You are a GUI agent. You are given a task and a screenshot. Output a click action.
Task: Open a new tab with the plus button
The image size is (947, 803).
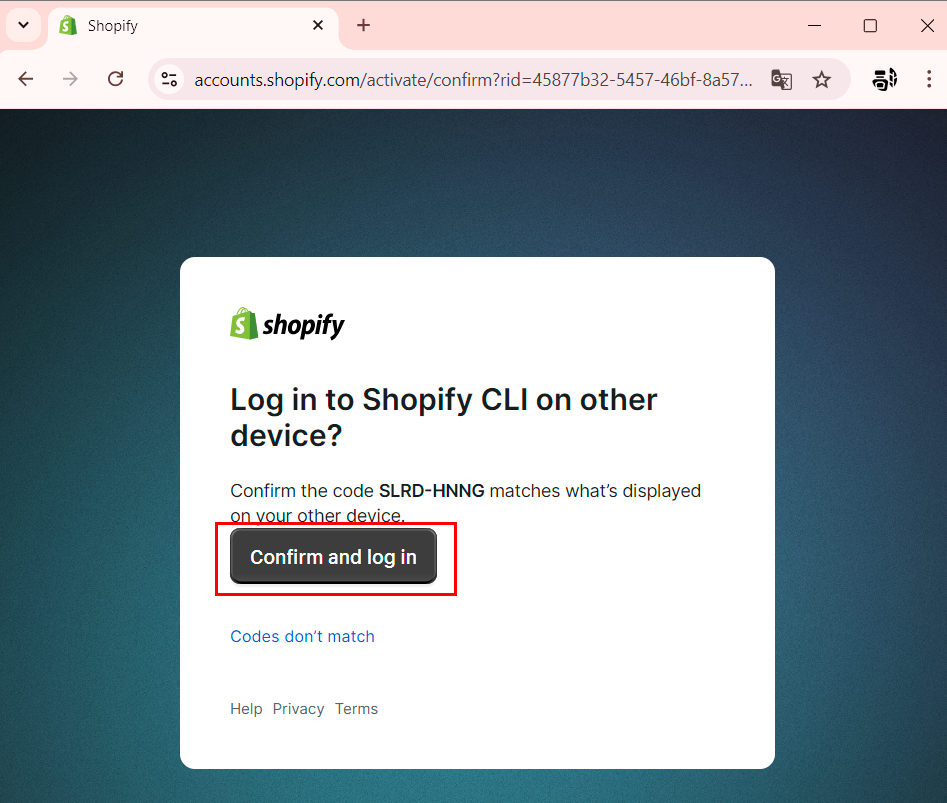click(x=363, y=25)
